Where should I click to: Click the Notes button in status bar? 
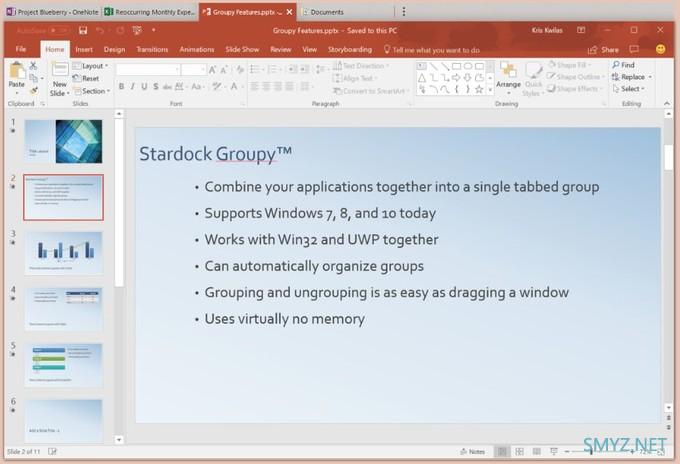[473, 452]
